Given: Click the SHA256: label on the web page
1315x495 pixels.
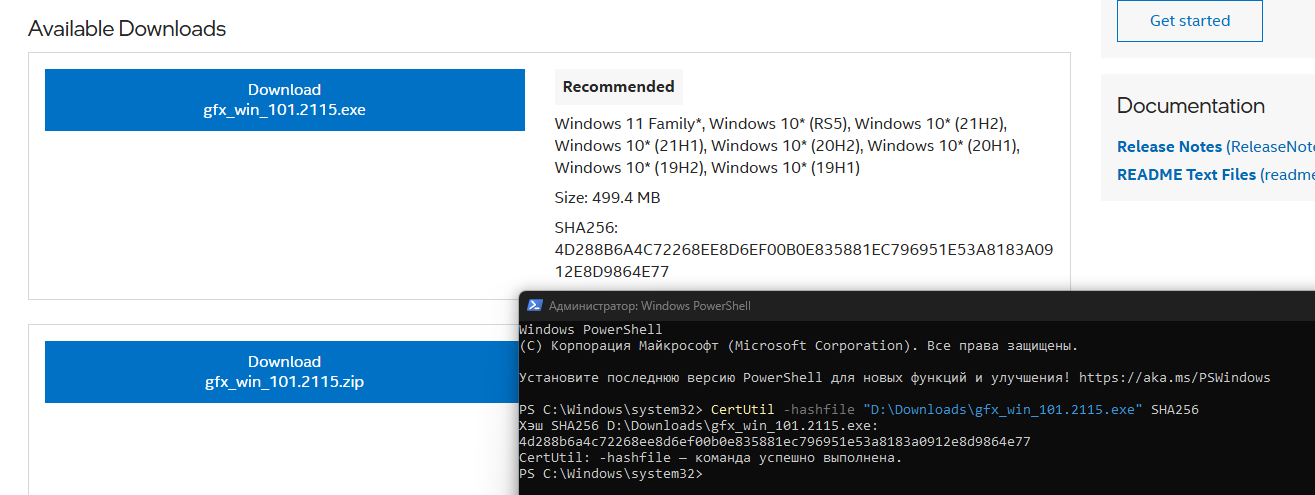Looking at the screenshot, I should pos(587,228).
